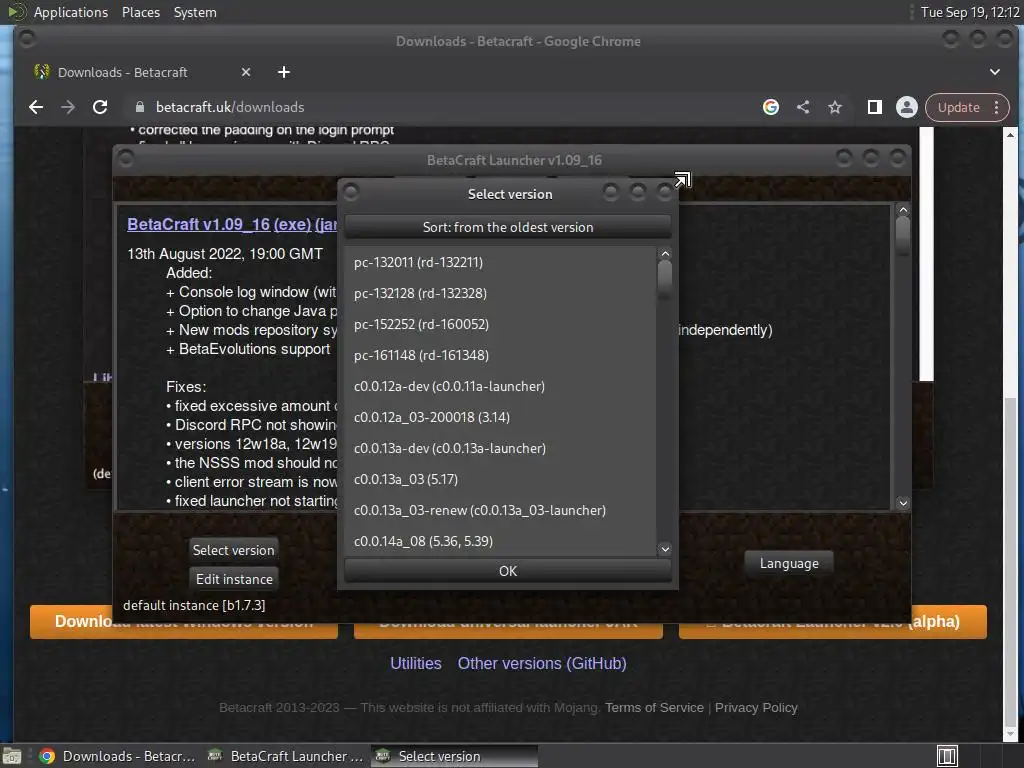Click the clock Tue Sep 19, 12:12
1024x768 pixels.
point(970,12)
